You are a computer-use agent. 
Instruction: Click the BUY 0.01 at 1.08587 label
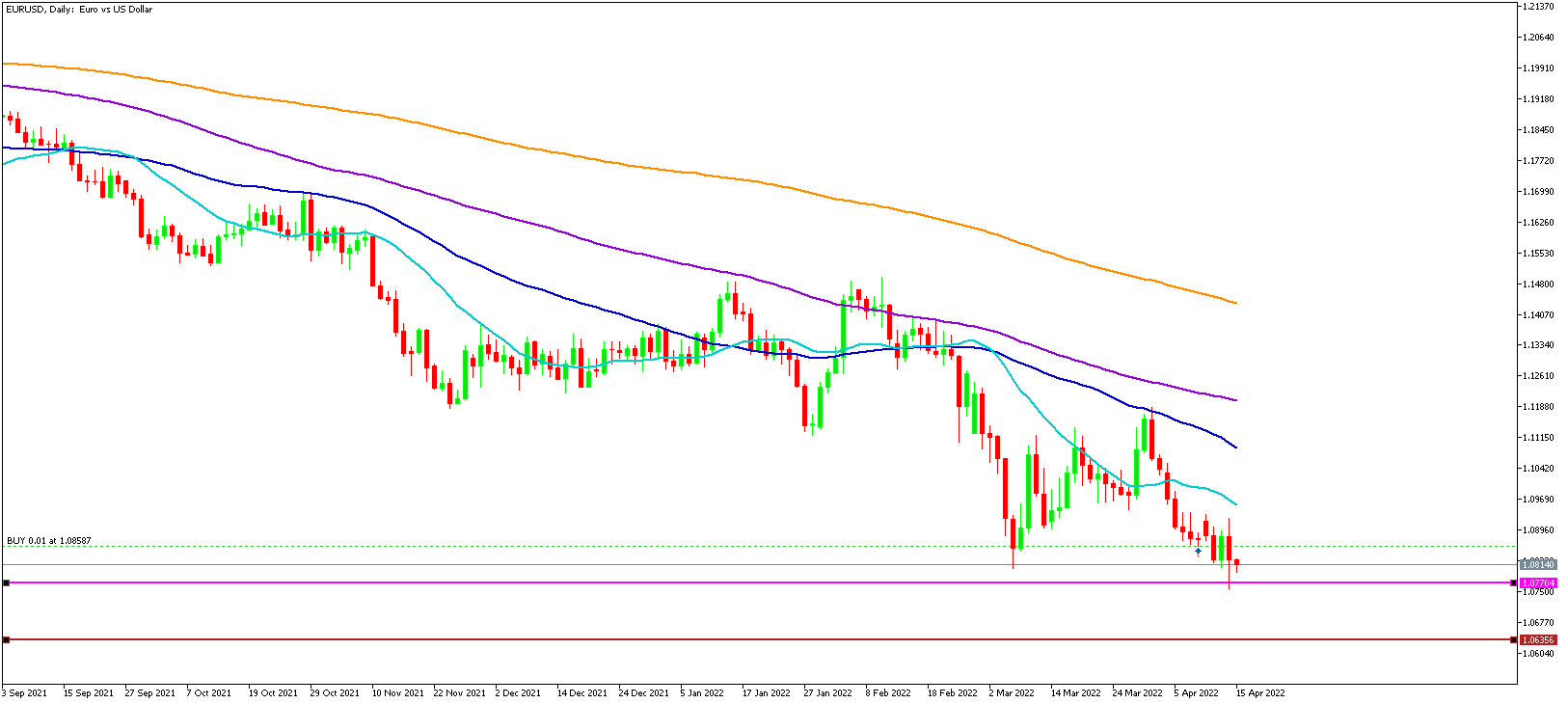49,541
